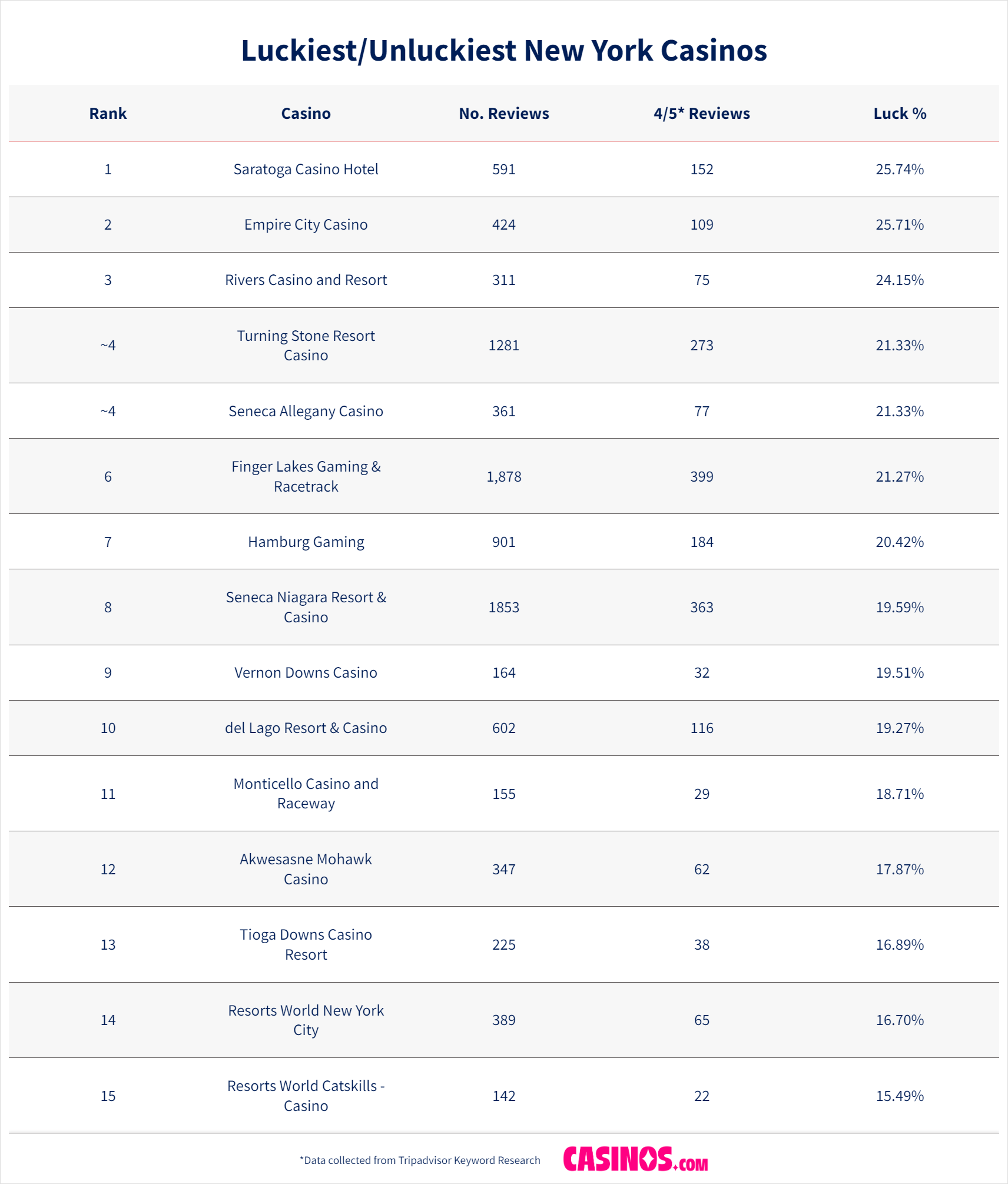This screenshot has width=1008, height=1184.
Task: Click the No. Reviews column header
Action: point(503,114)
